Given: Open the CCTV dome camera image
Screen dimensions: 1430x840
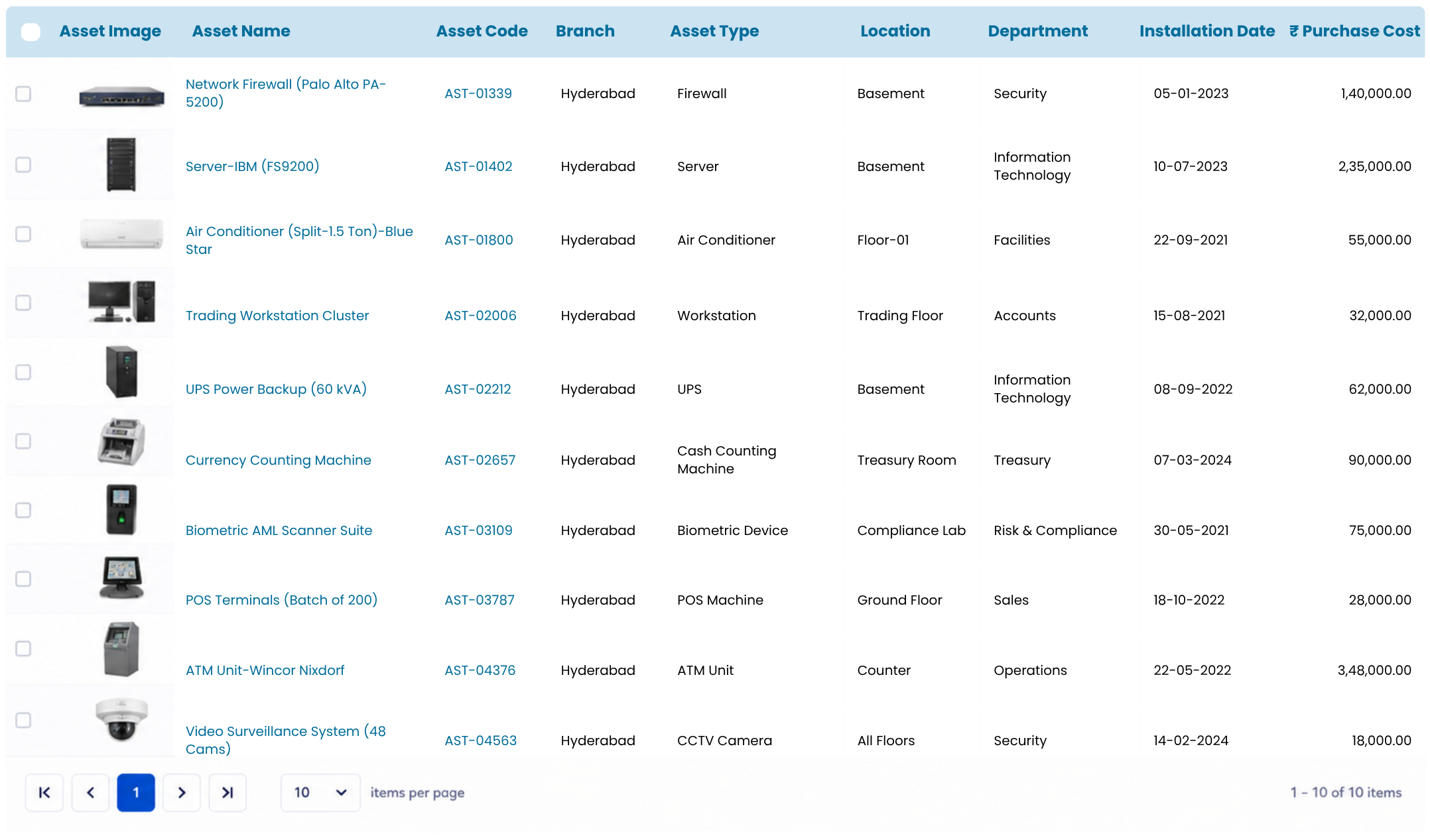Looking at the screenshot, I should pyautogui.click(x=121, y=719).
